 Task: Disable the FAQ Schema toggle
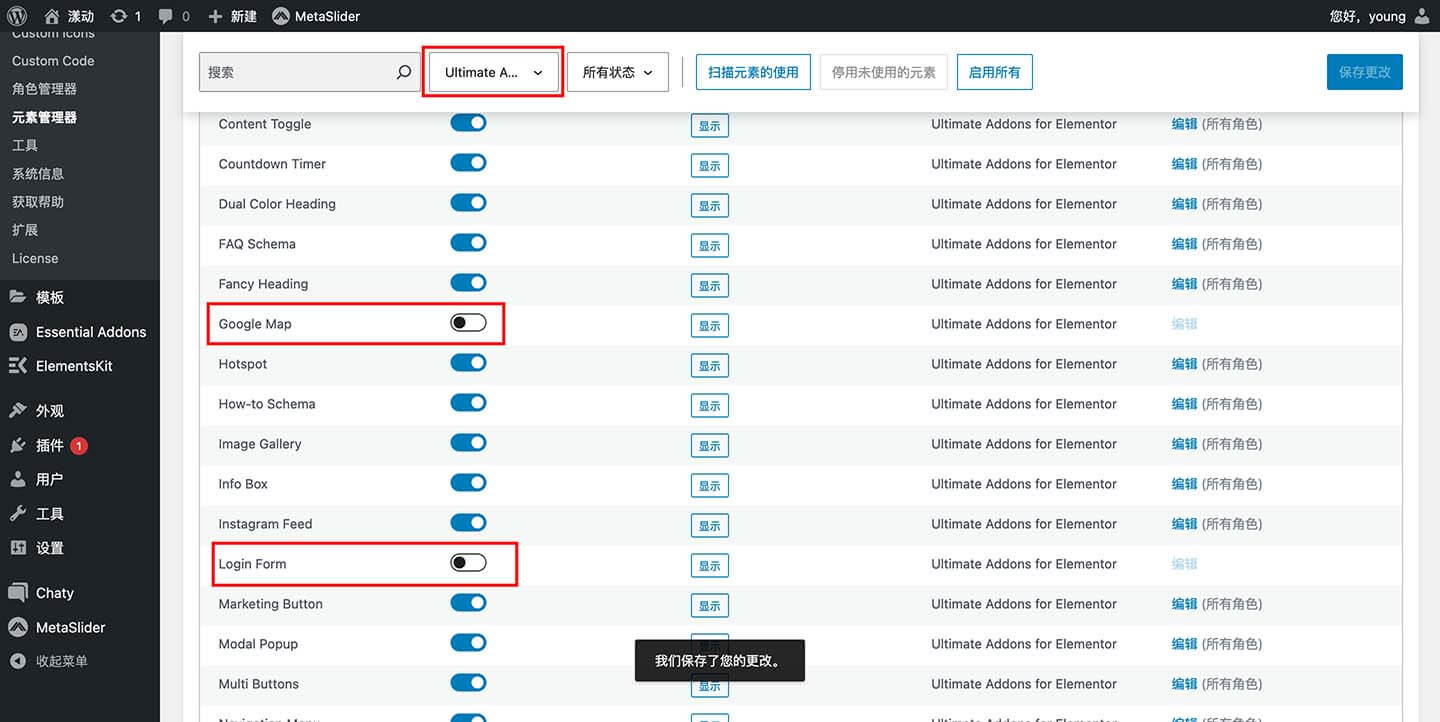(468, 242)
